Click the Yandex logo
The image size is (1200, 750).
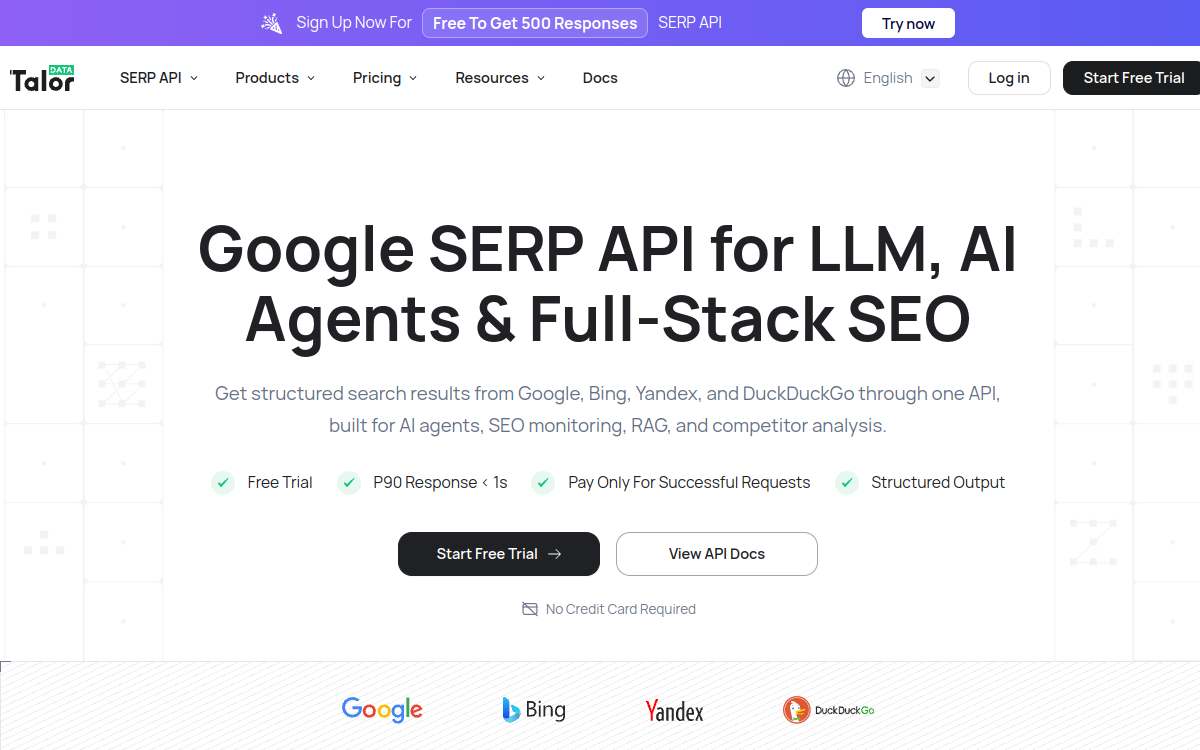coord(674,711)
